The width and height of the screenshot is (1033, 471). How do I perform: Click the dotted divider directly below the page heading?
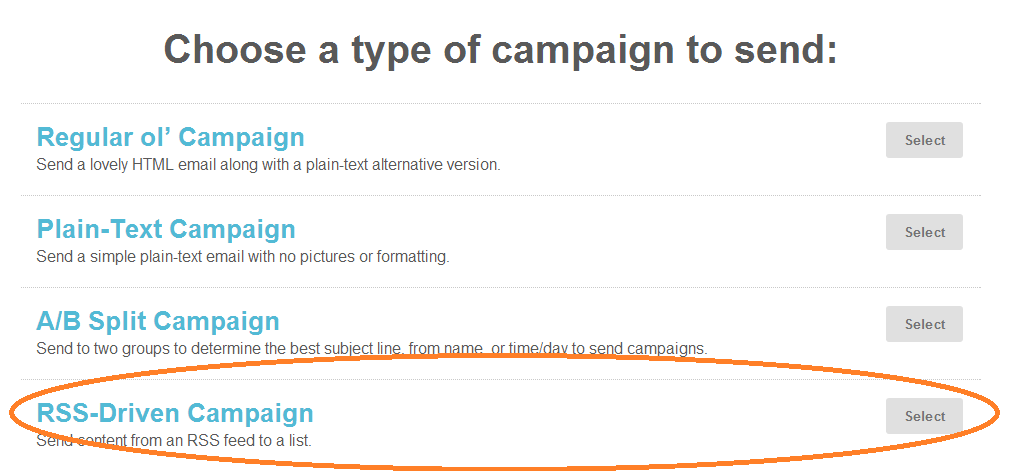pyautogui.click(x=500, y=103)
